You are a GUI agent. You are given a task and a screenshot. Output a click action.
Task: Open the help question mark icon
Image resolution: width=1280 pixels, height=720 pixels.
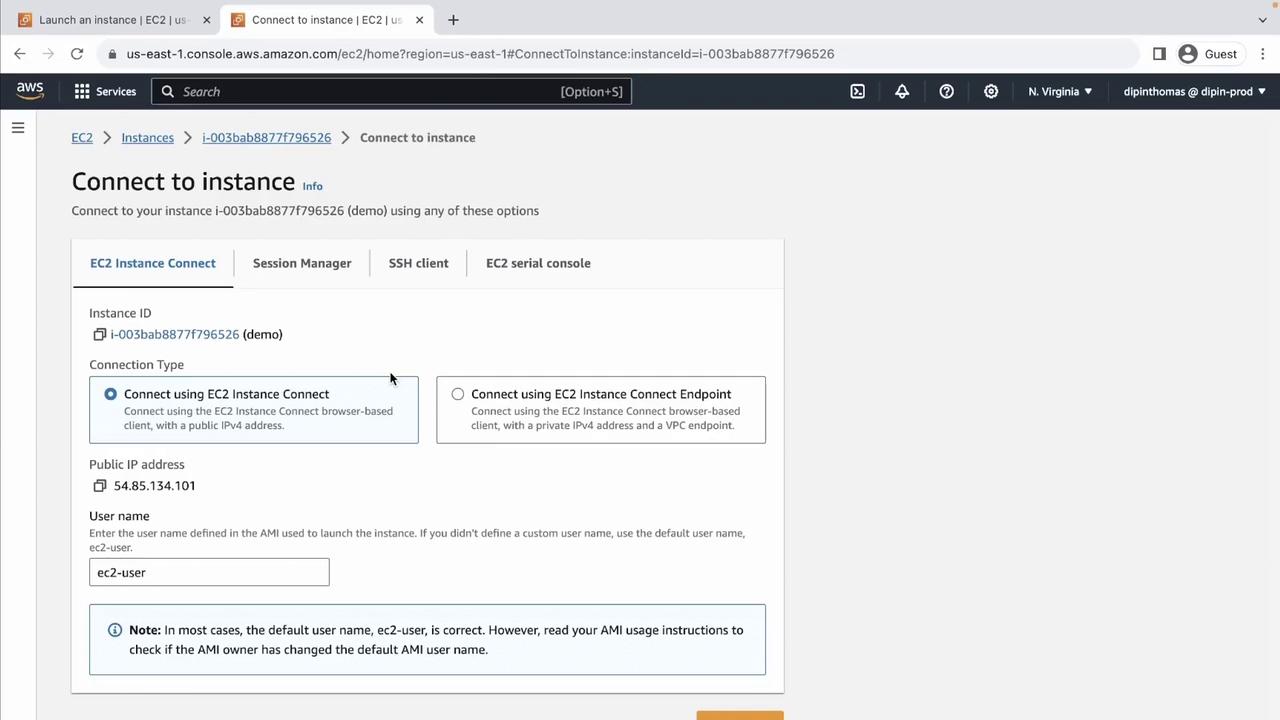[946, 91]
